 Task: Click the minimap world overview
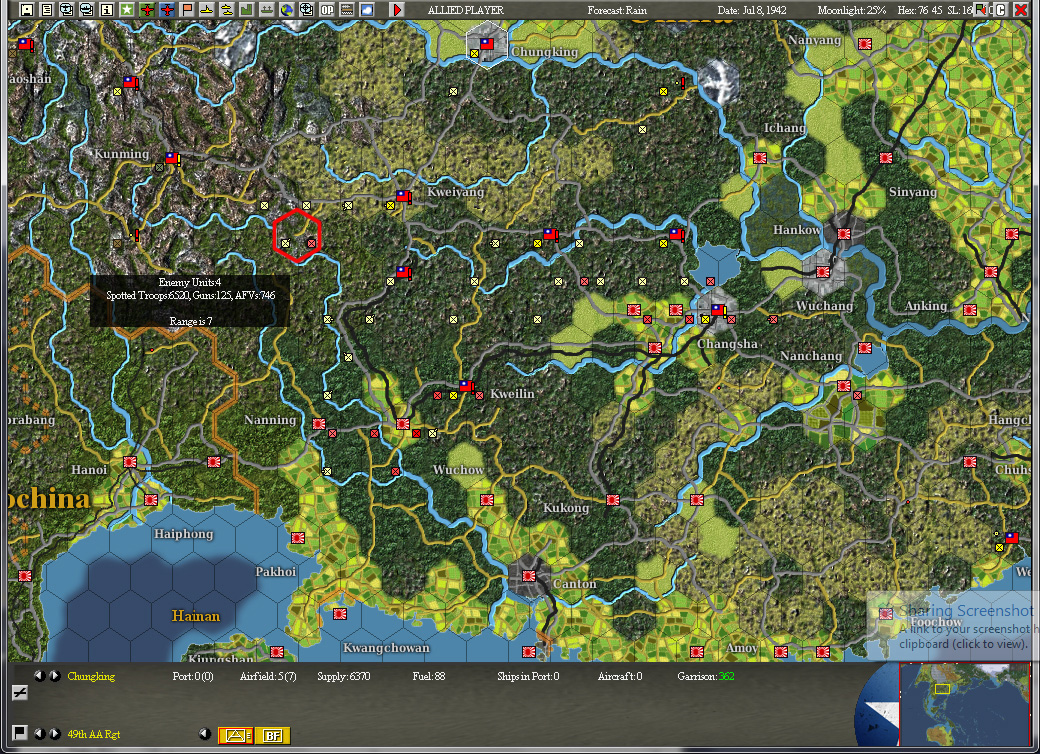point(965,705)
